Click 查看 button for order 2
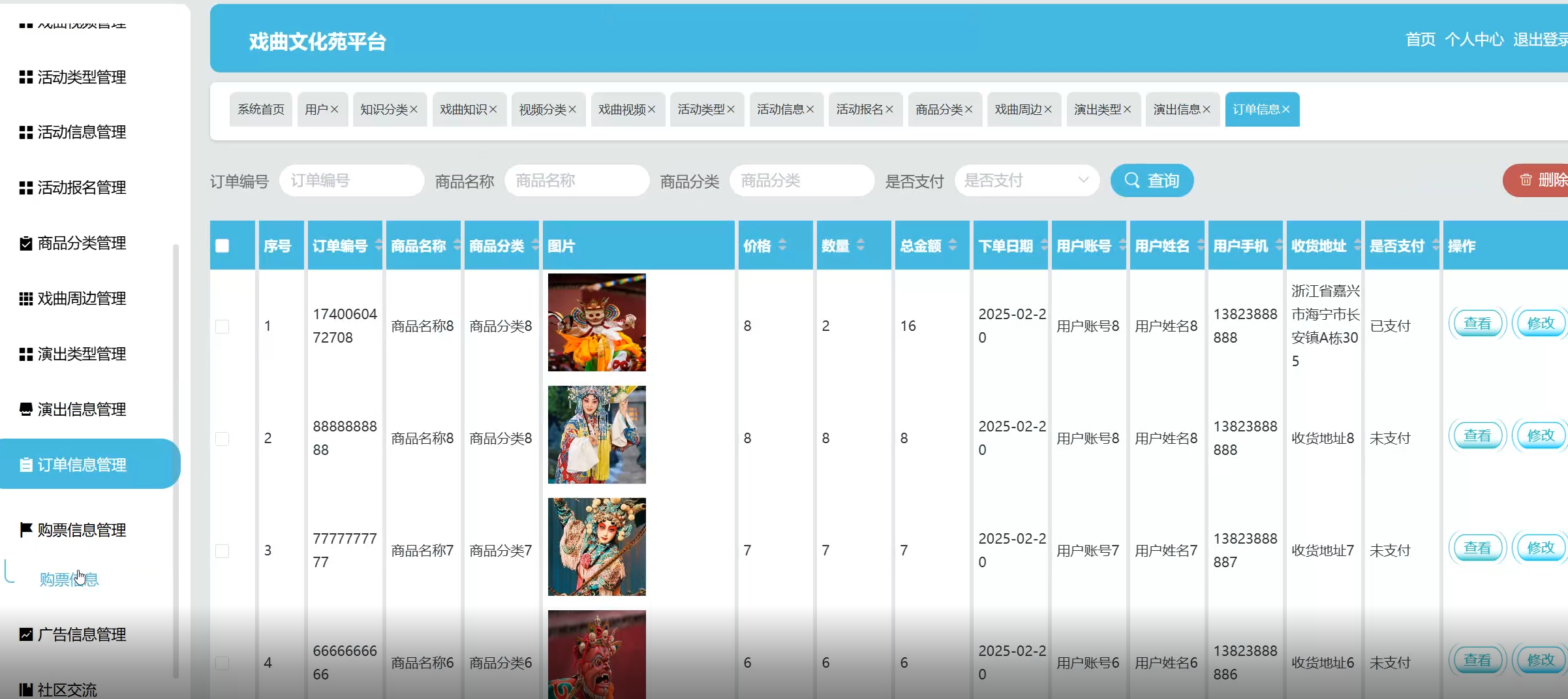This screenshot has height=699, width=1568. (x=1477, y=436)
